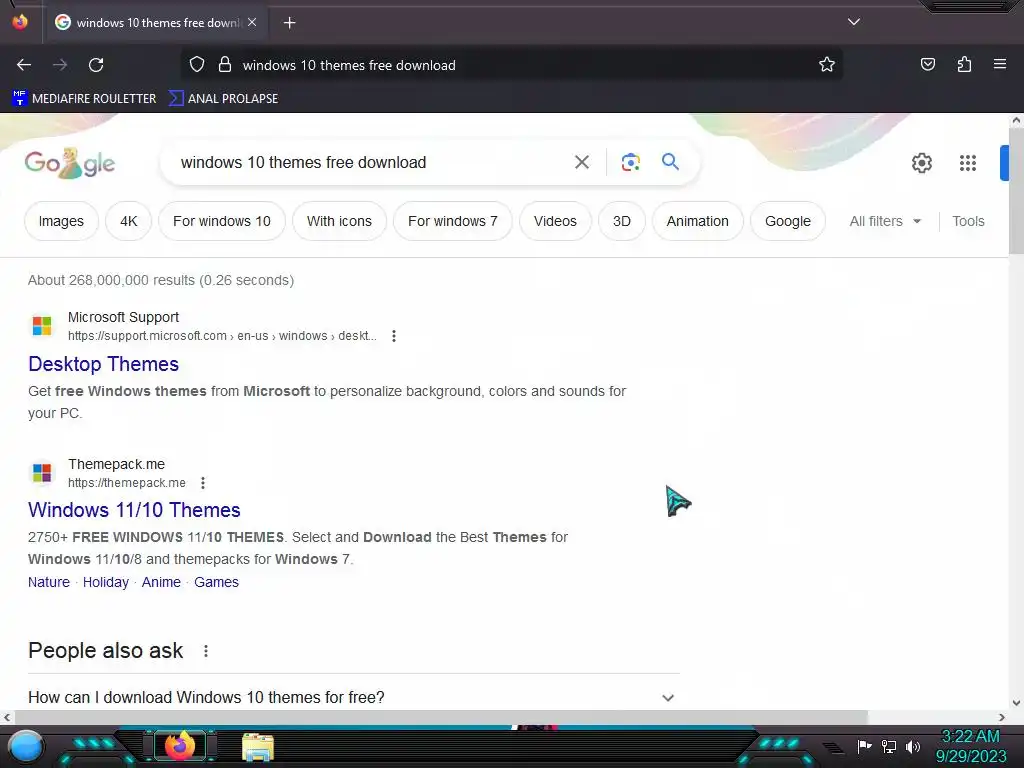
Task: Save page to Pocket
Action: [x=927, y=64]
